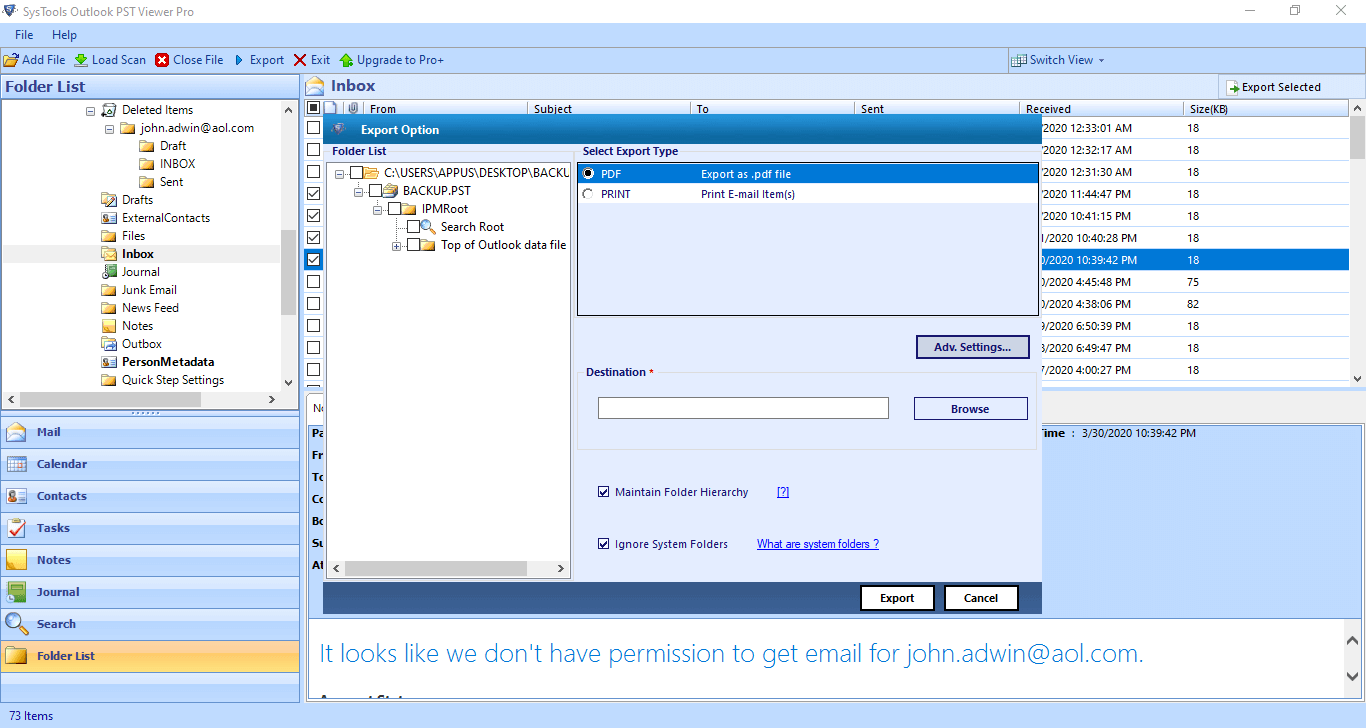The width and height of the screenshot is (1366, 728).
Task: Collapse the Deleted Items tree node
Action: tap(91, 111)
